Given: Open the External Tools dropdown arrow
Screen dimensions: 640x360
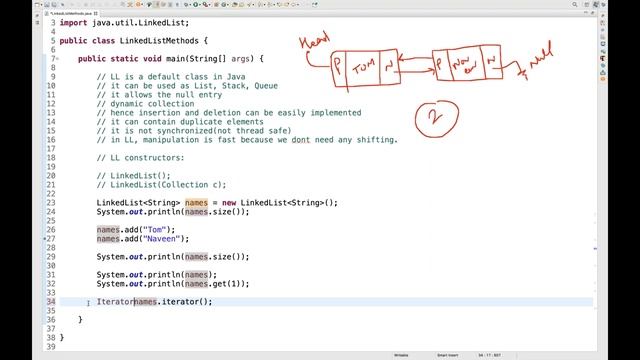Looking at the screenshot, I should [209, 4].
